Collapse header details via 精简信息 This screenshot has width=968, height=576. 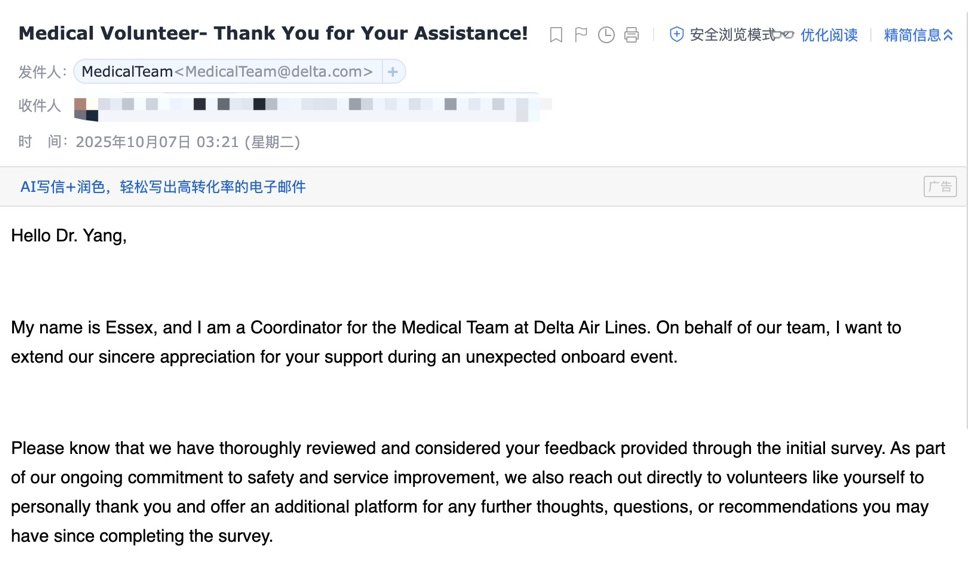point(911,35)
